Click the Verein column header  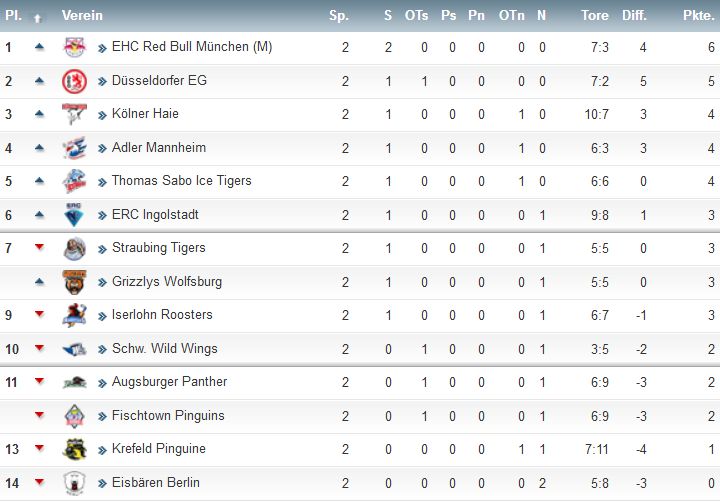tap(82, 16)
